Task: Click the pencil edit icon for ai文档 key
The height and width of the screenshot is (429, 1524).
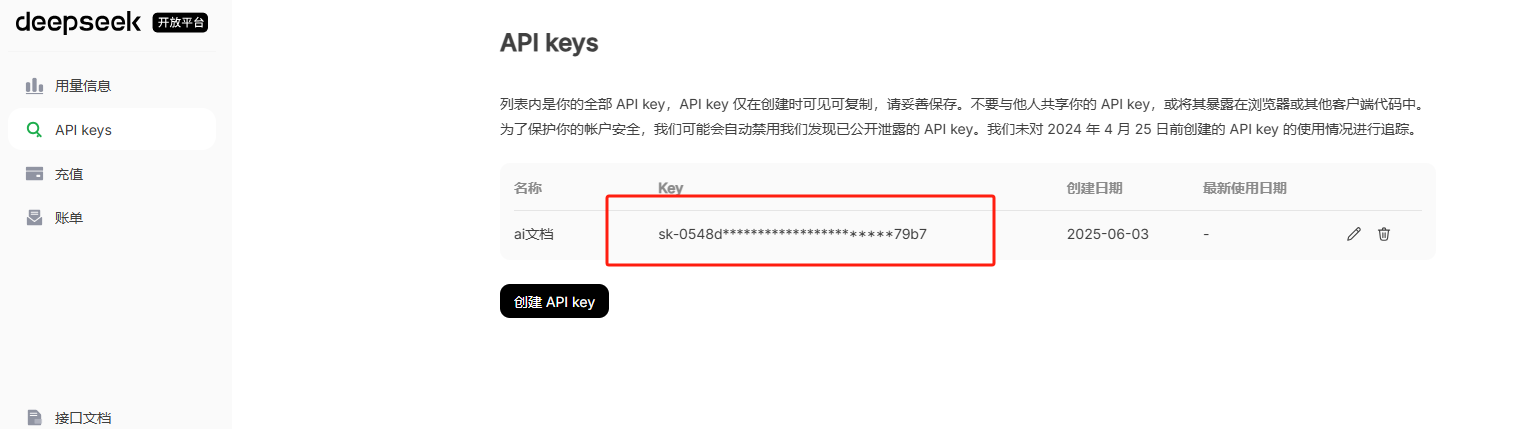Action: tap(1354, 234)
